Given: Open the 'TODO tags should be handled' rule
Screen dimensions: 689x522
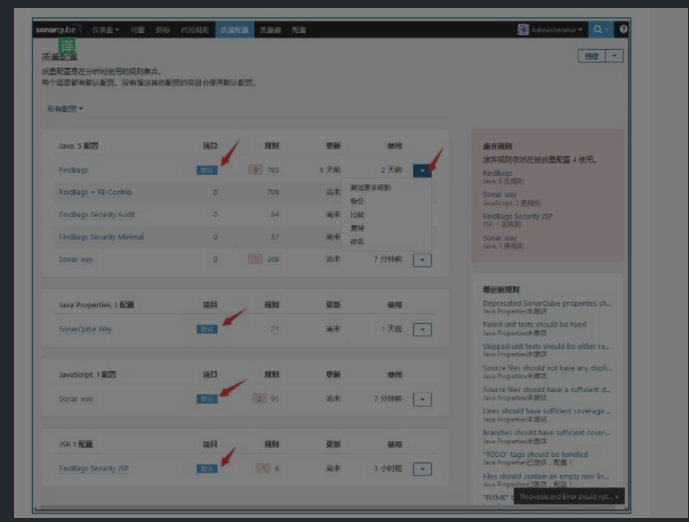Looking at the screenshot, I should pyautogui.click(x=535, y=454).
